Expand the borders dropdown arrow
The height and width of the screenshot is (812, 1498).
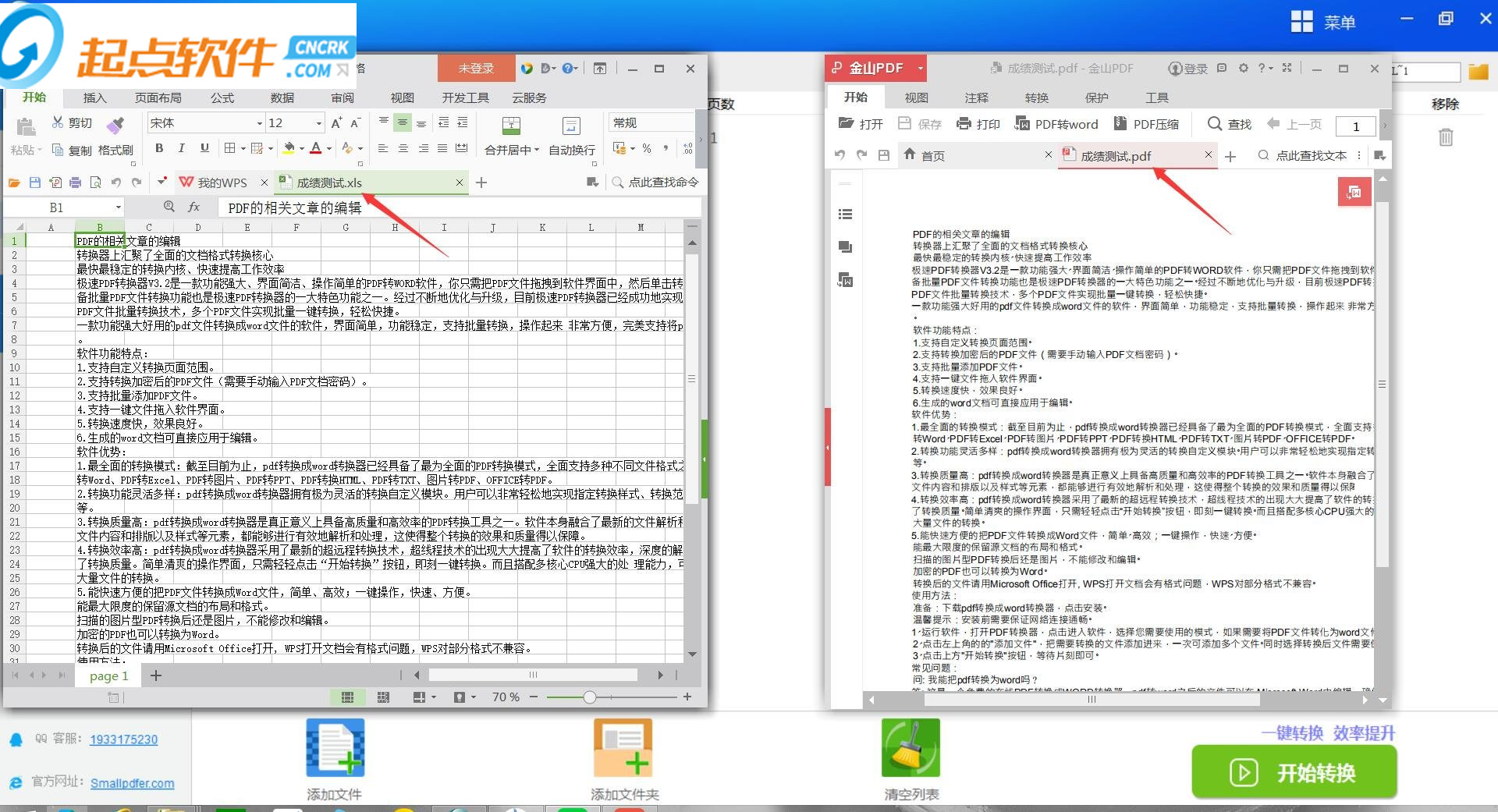(243, 148)
